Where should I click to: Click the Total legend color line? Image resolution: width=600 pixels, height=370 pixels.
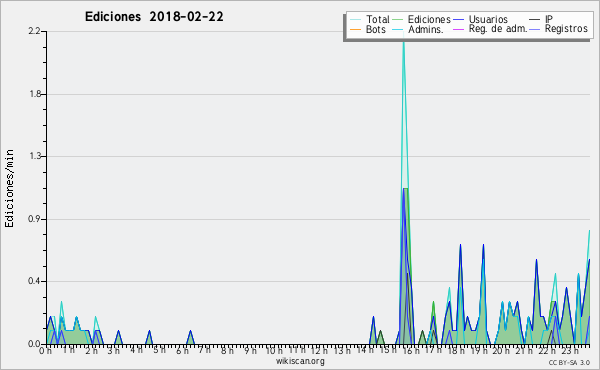[x=355, y=20]
